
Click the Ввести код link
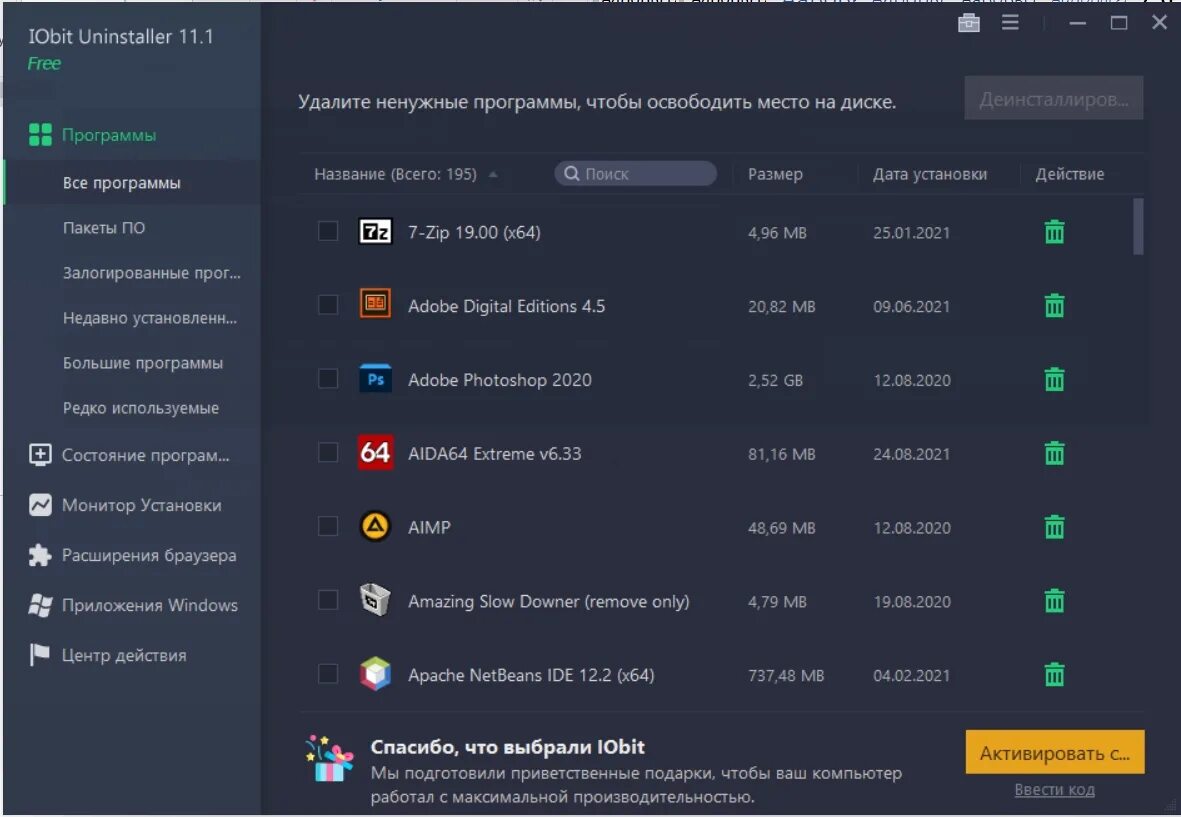1054,790
